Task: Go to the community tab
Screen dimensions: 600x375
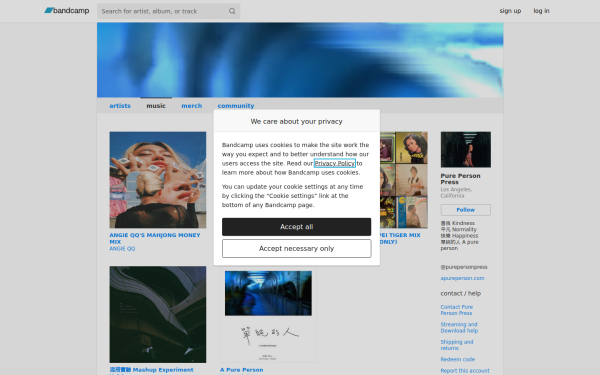Action: (x=236, y=106)
